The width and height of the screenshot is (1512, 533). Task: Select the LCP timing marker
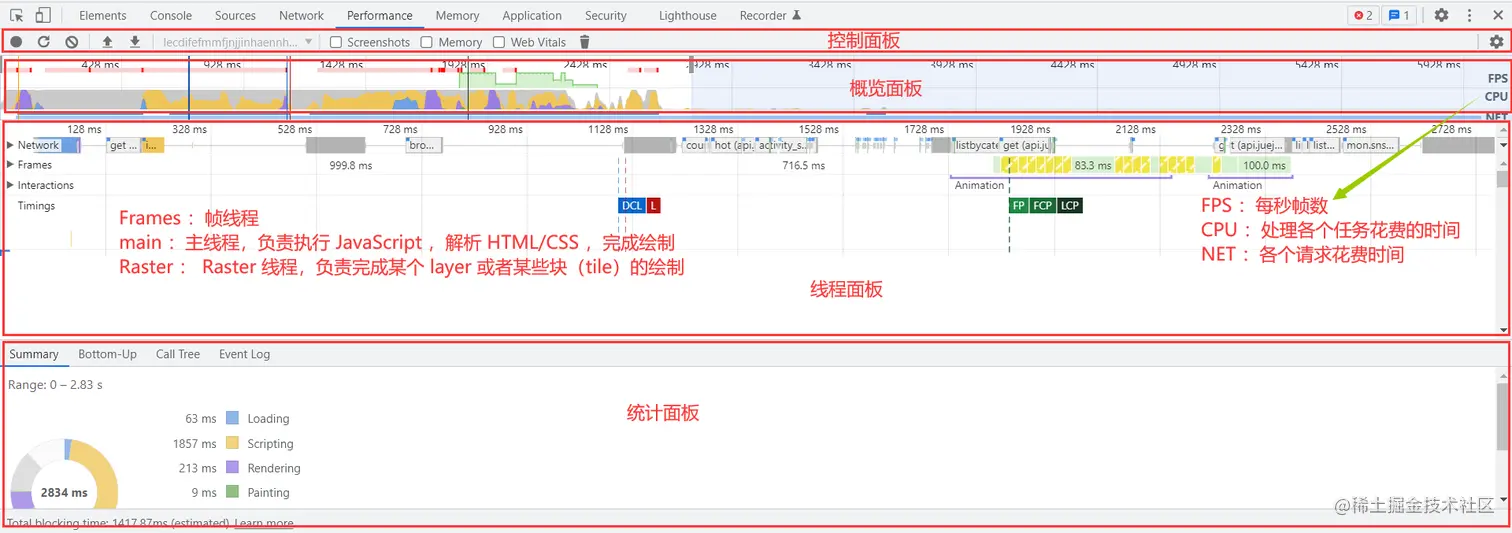[1070, 205]
